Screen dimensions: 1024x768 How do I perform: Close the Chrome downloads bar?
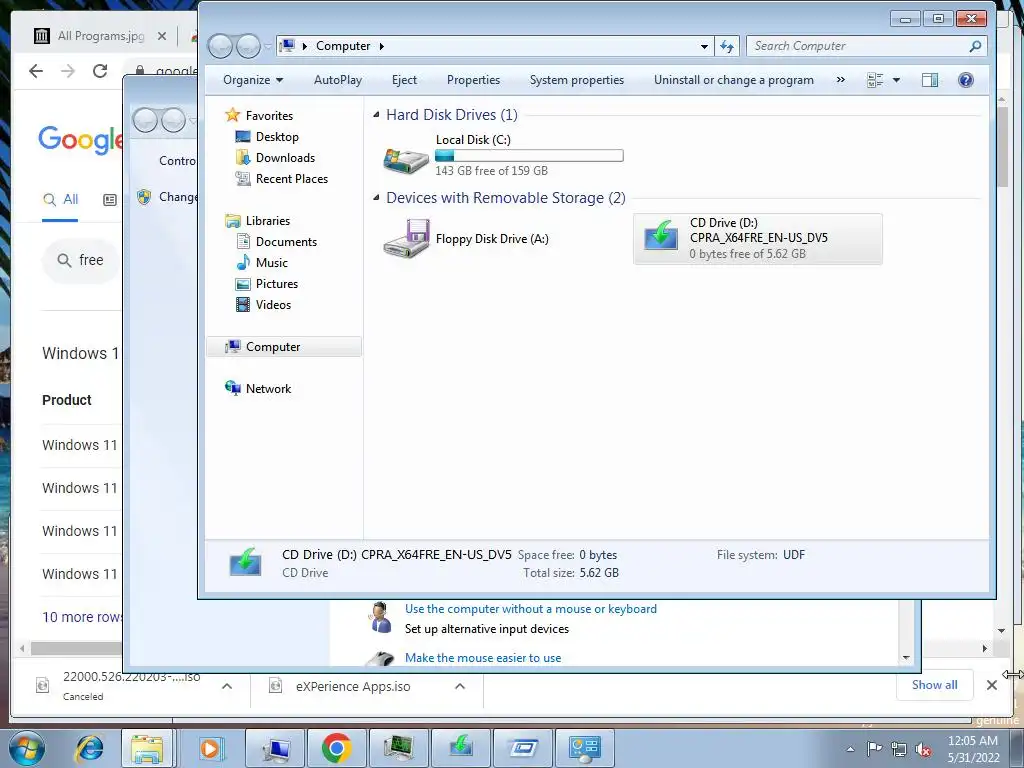pos(991,685)
